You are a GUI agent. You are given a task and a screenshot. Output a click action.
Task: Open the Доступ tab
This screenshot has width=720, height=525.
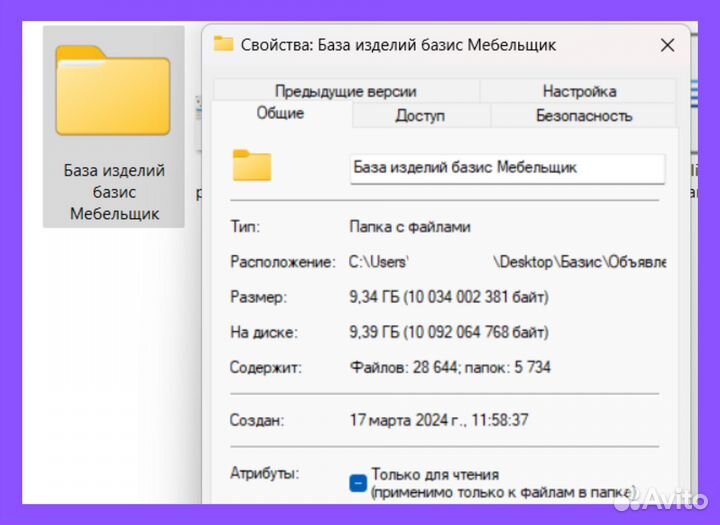(420, 115)
